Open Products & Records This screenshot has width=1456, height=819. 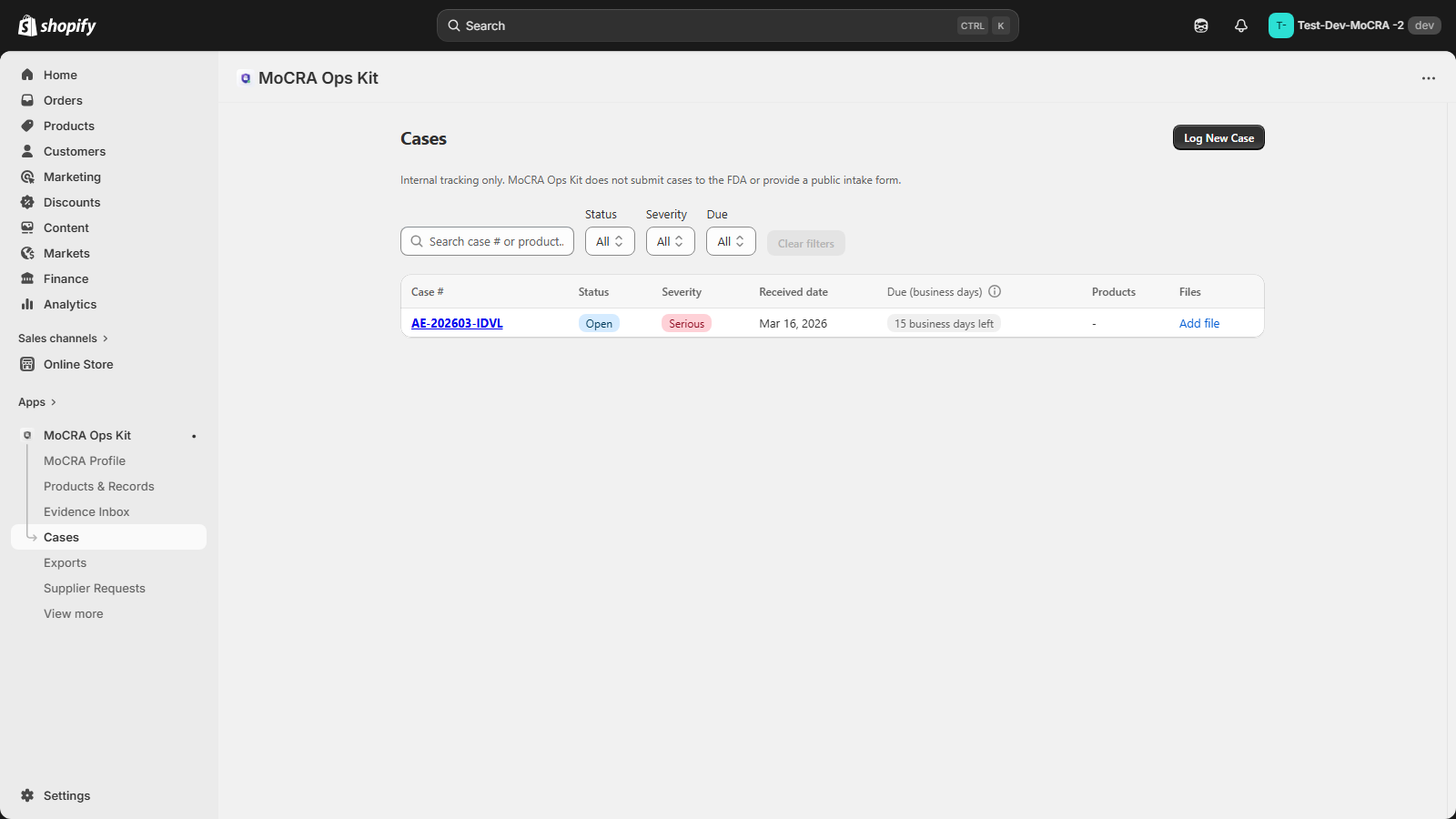[x=99, y=486]
